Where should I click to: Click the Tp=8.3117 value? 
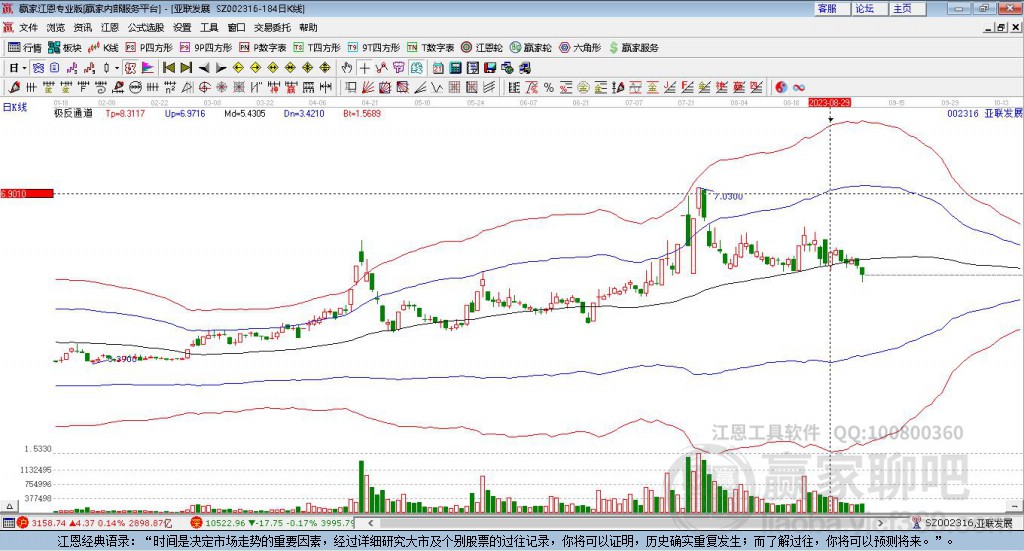tap(125, 113)
